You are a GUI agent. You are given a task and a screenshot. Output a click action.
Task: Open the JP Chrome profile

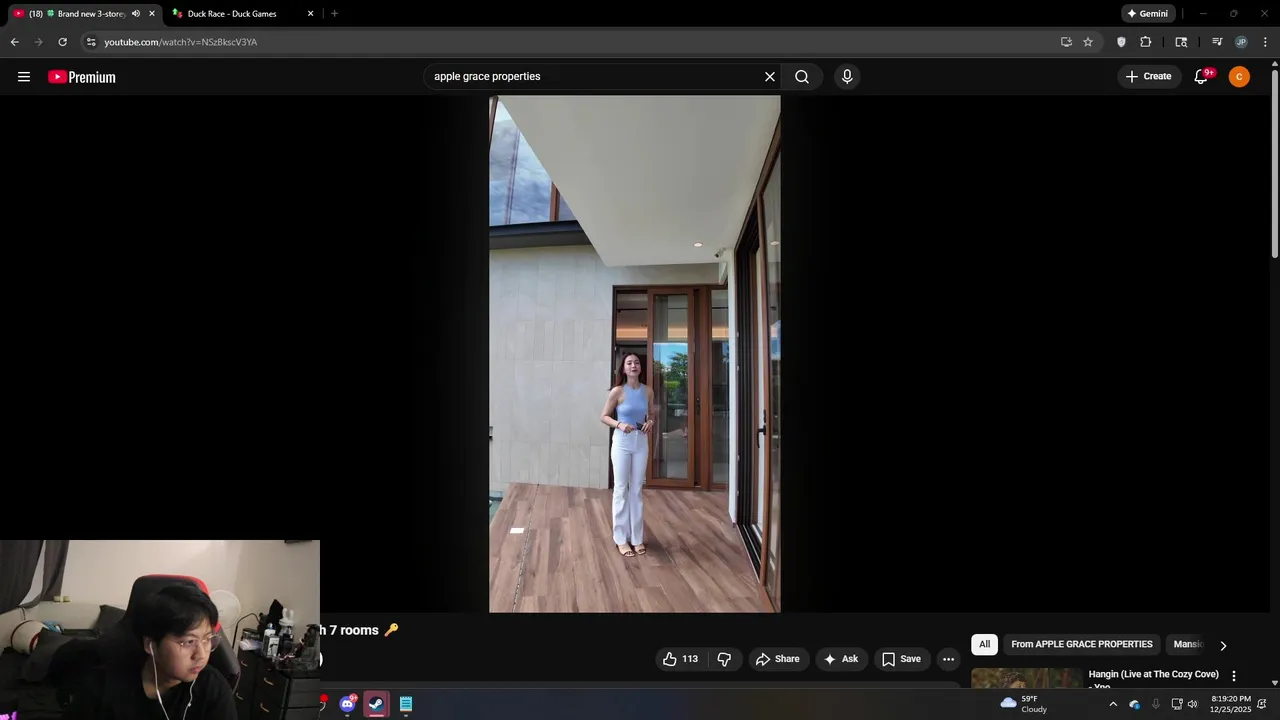(x=1241, y=42)
